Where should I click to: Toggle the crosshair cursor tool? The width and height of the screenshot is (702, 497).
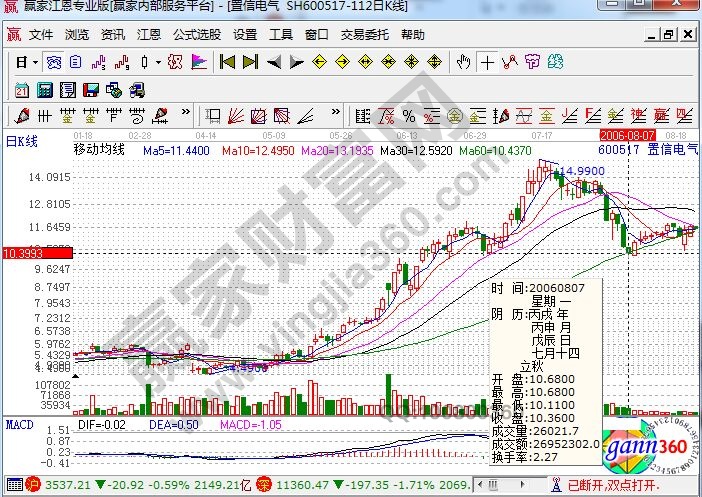[x=487, y=62]
